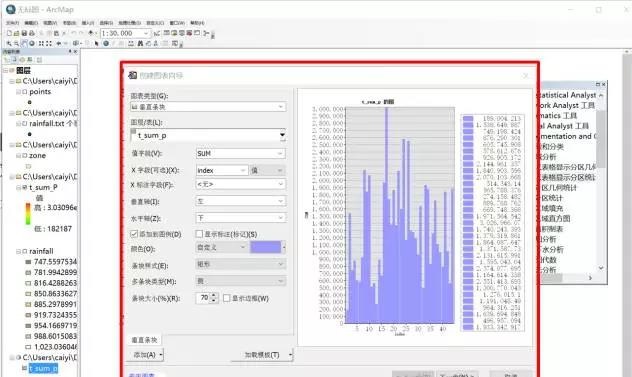Click the Save map document icon
Screen dimensions: 632x377
tap(24, 33)
